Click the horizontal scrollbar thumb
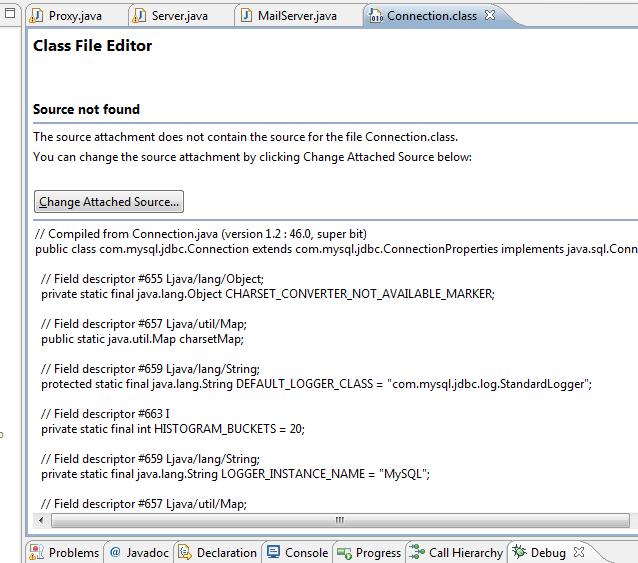 point(340,520)
